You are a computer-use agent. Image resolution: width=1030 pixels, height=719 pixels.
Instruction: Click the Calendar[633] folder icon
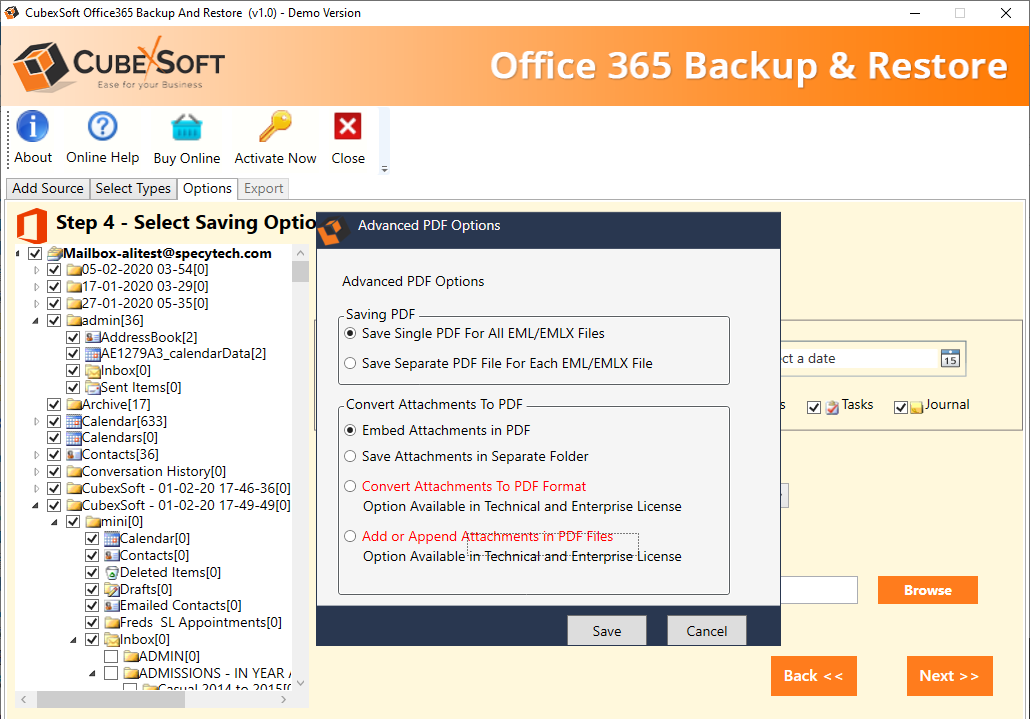point(74,422)
